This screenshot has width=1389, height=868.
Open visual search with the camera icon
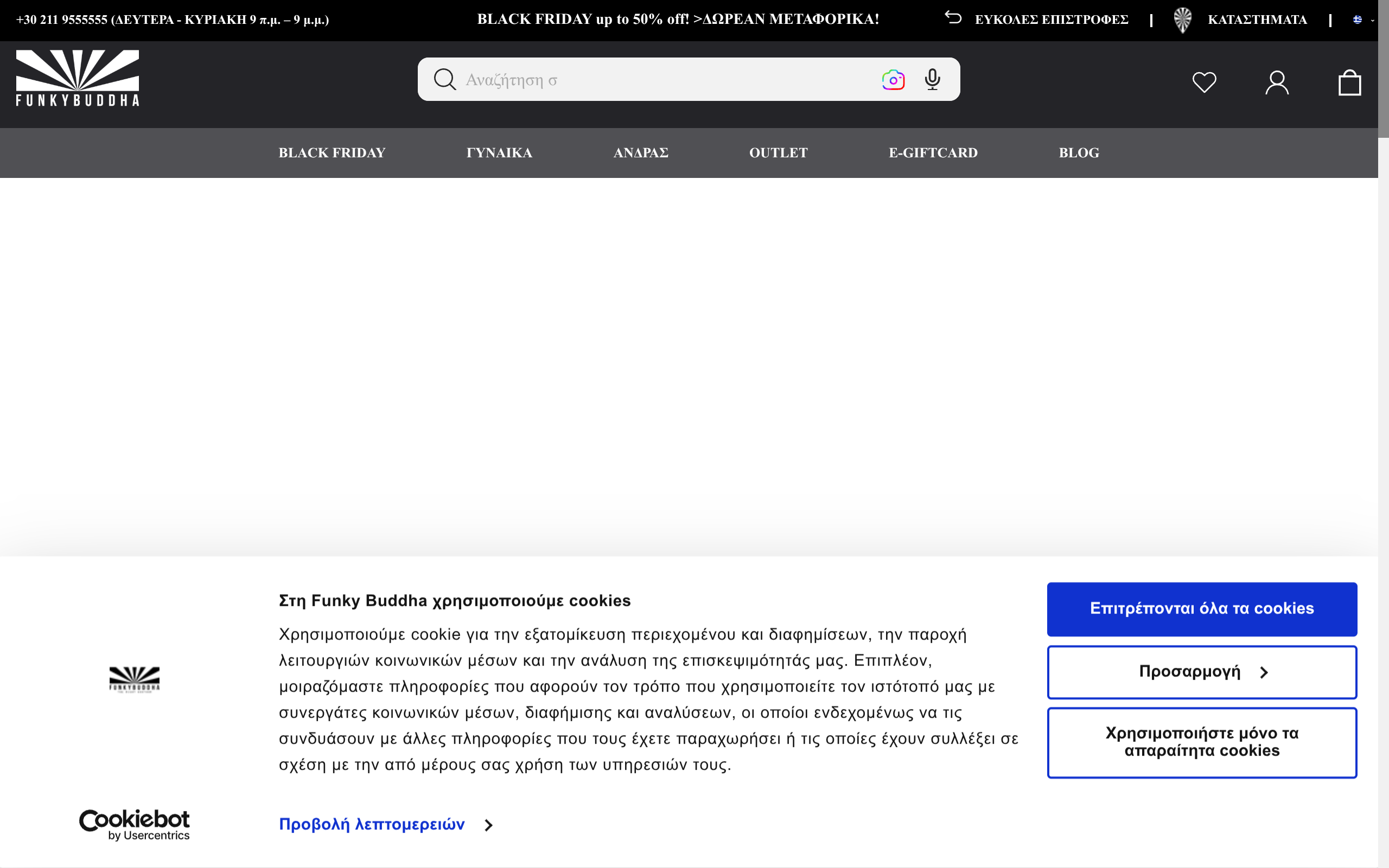[893, 79]
